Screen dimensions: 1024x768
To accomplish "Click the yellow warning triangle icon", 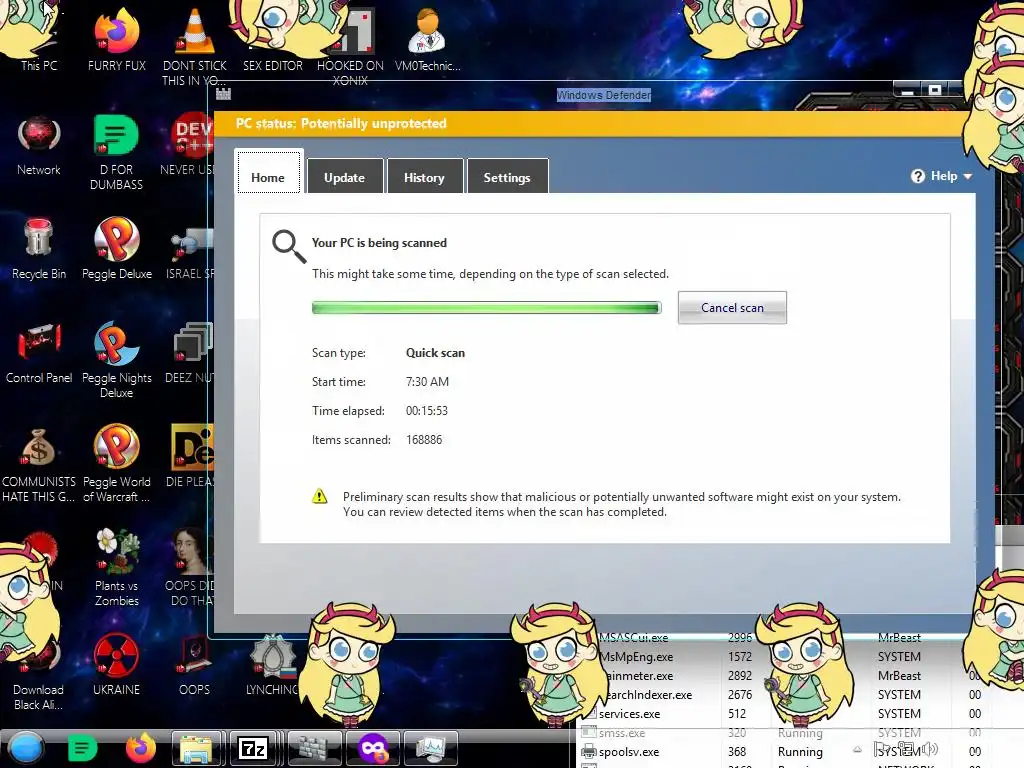I will click(x=319, y=497).
